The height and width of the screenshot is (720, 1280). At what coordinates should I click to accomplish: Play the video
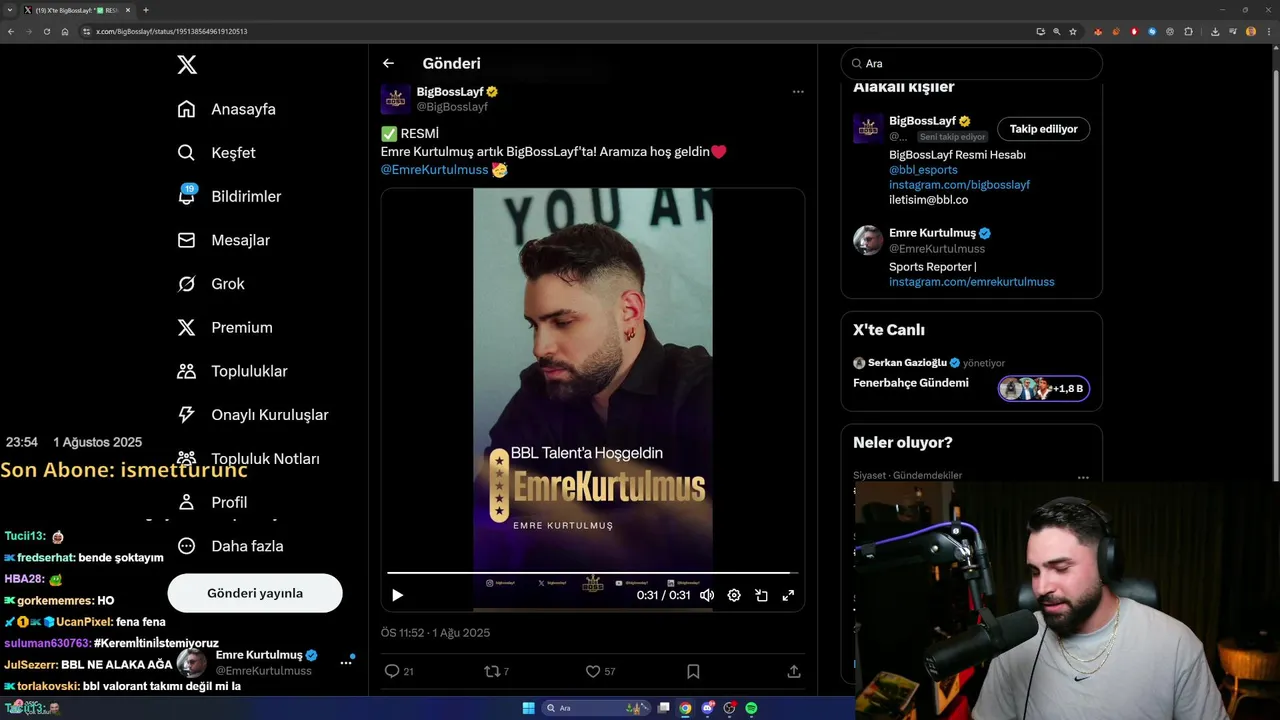[397, 595]
